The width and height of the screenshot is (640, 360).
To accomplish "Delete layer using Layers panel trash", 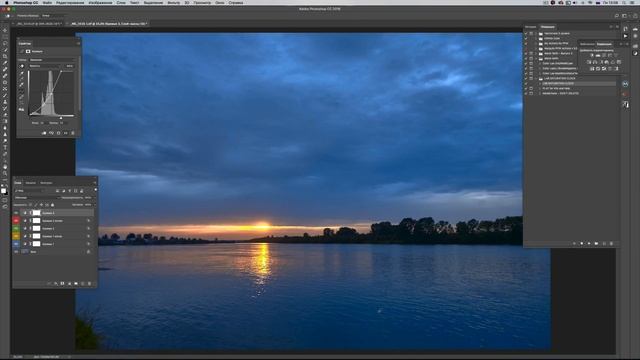I will (89, 283).
